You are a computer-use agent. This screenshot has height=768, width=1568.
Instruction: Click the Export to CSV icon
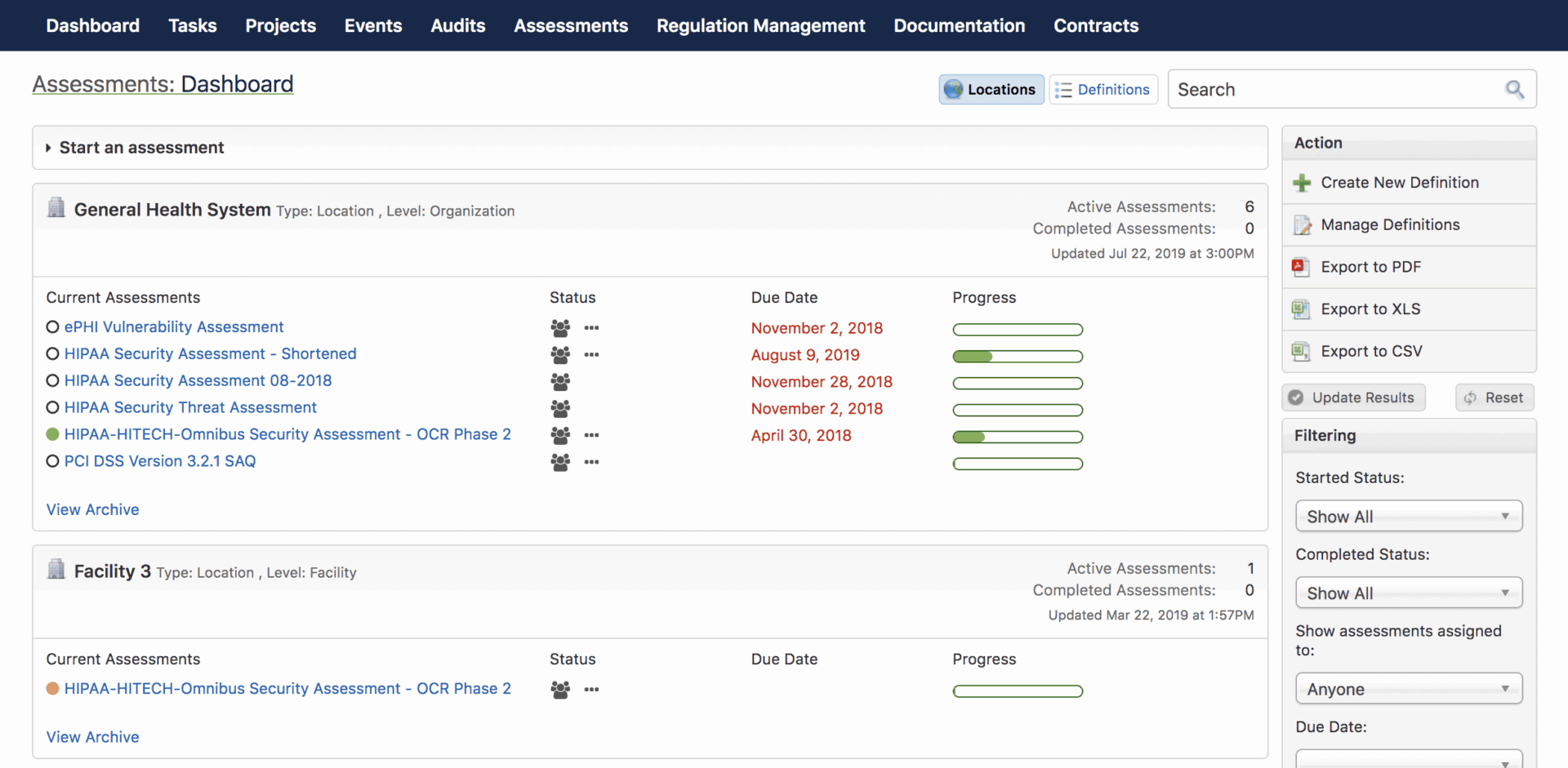tap(1300, 352)
